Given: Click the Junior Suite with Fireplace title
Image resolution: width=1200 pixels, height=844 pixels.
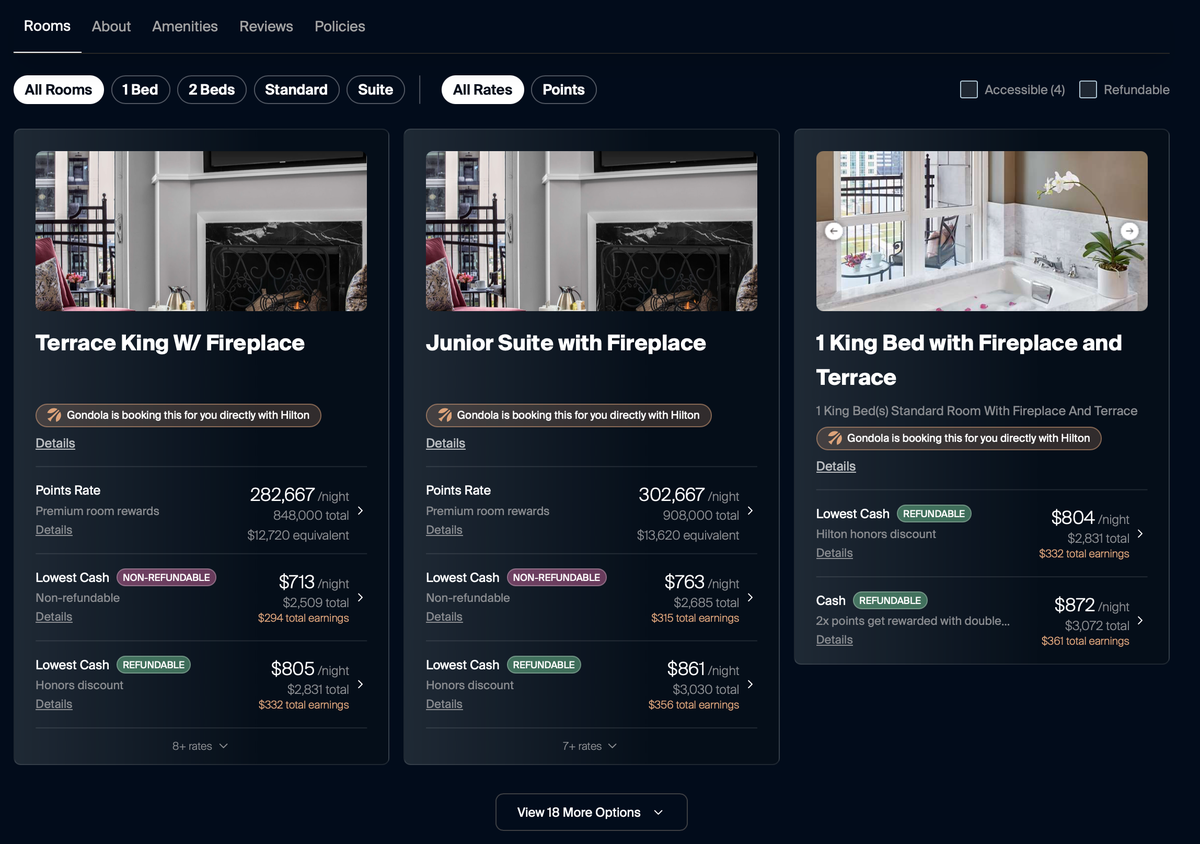Looking at the screenshot, I should click(566, 343).
